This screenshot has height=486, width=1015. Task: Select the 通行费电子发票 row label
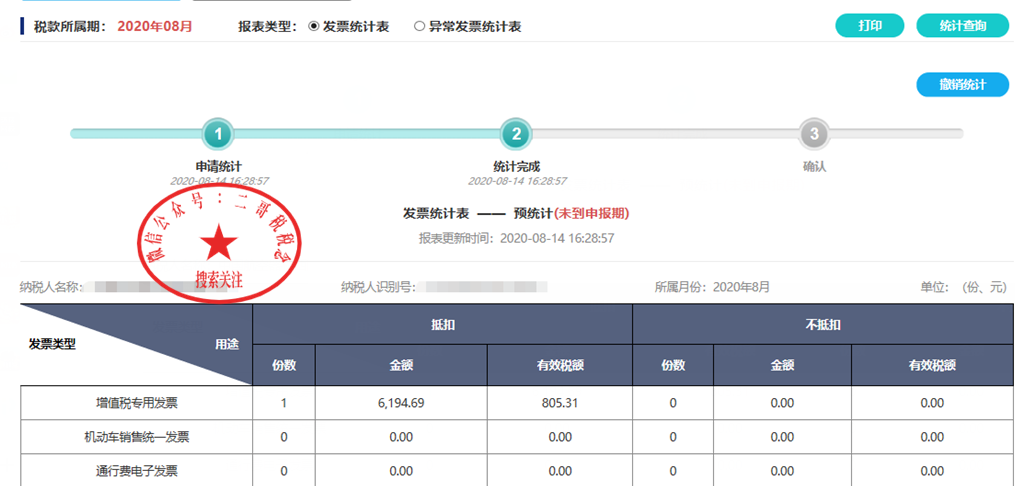click(x=136, y=470)
